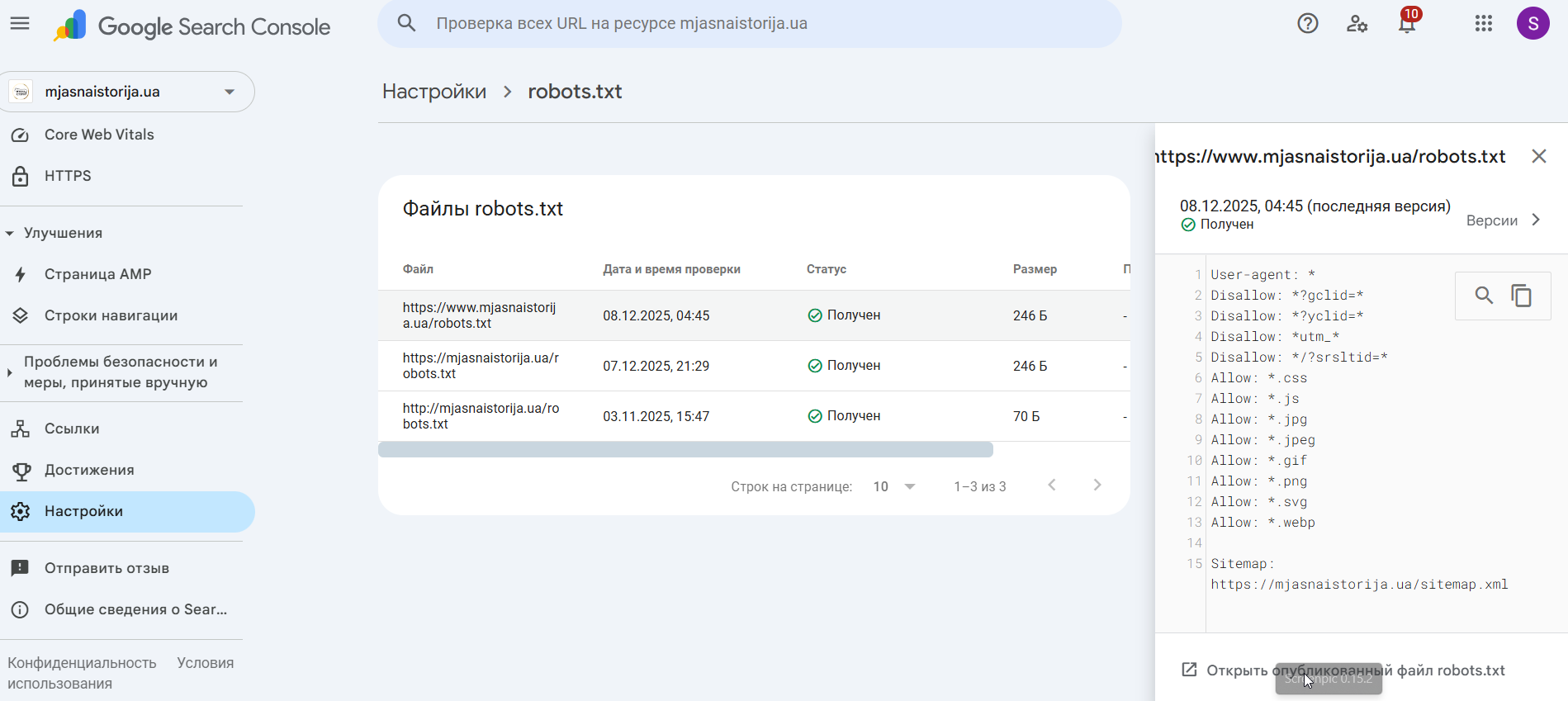Select the https://www.mjasnaistorija.ua/robots.txt row
Viewport: 1568px width, 701px height.
pos(754,315)
